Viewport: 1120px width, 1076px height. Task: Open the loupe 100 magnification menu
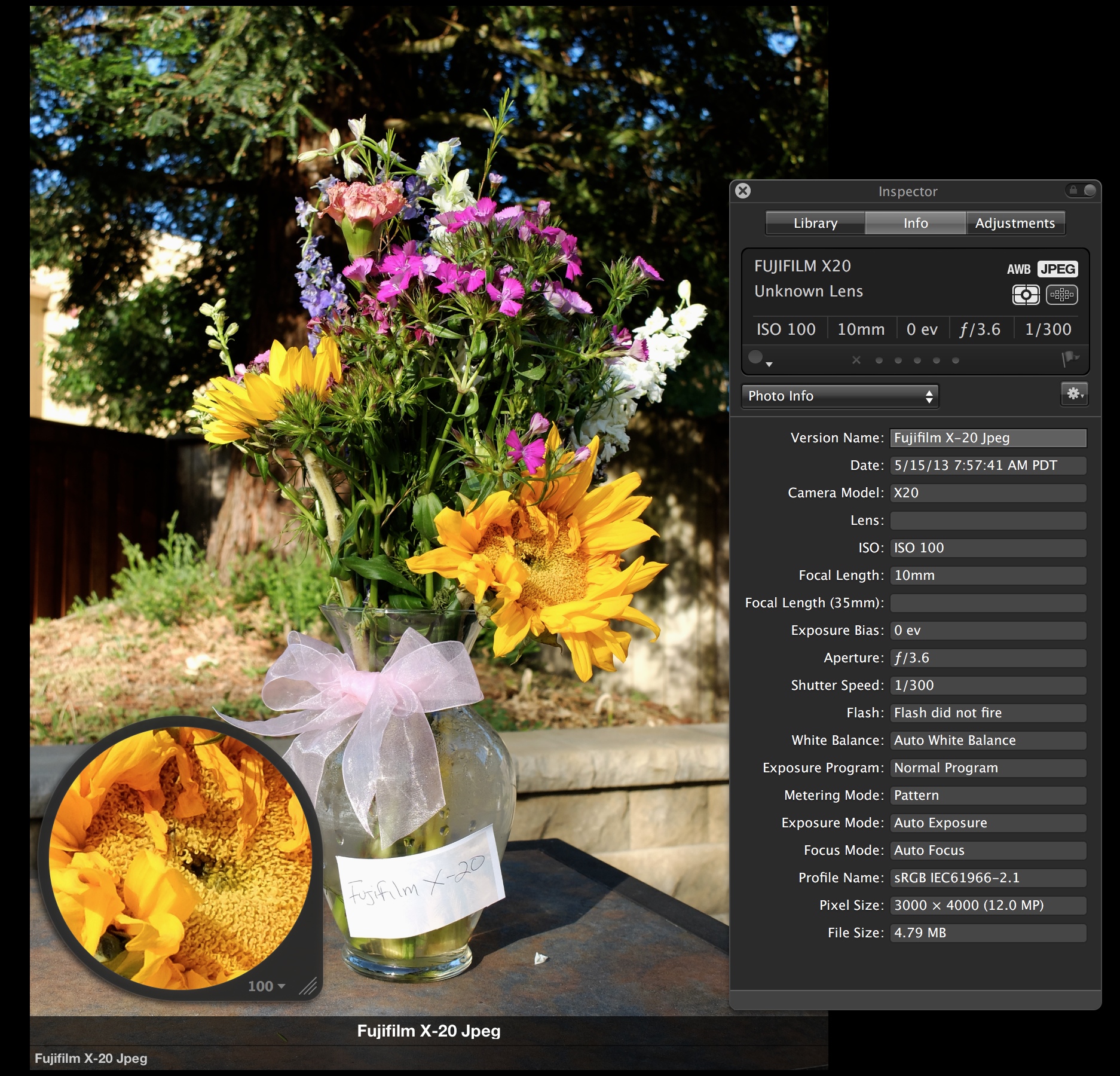click(x=267, y=986)
